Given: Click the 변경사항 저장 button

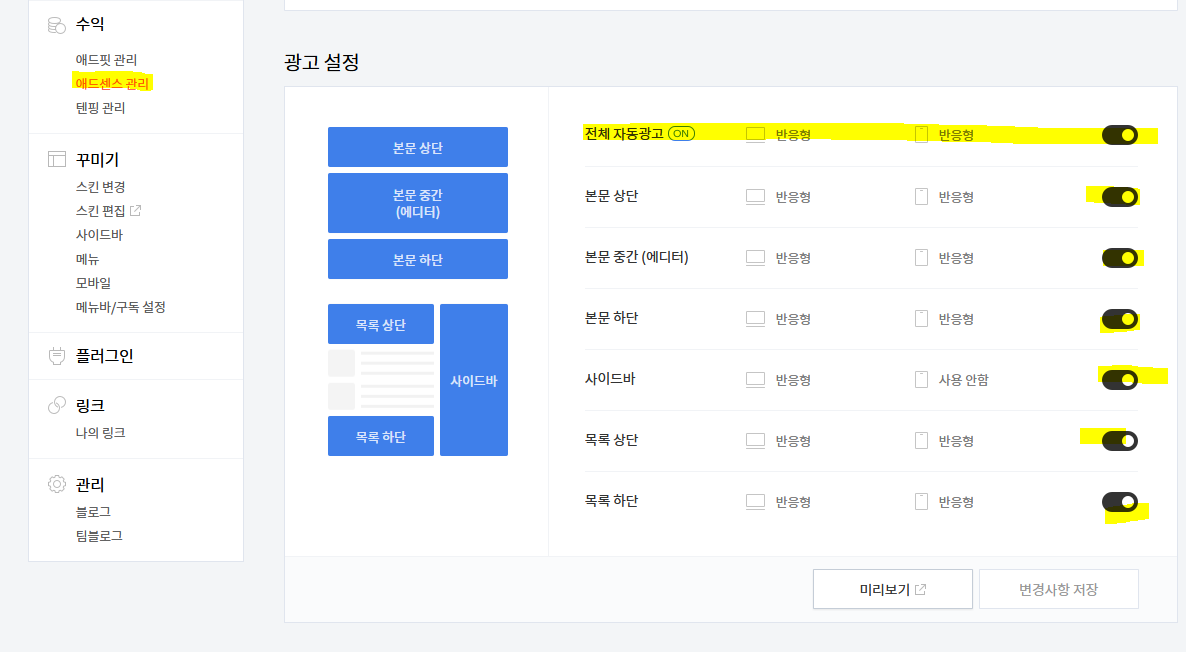Looking at the screenshot, I should [x=1058, y=589].
